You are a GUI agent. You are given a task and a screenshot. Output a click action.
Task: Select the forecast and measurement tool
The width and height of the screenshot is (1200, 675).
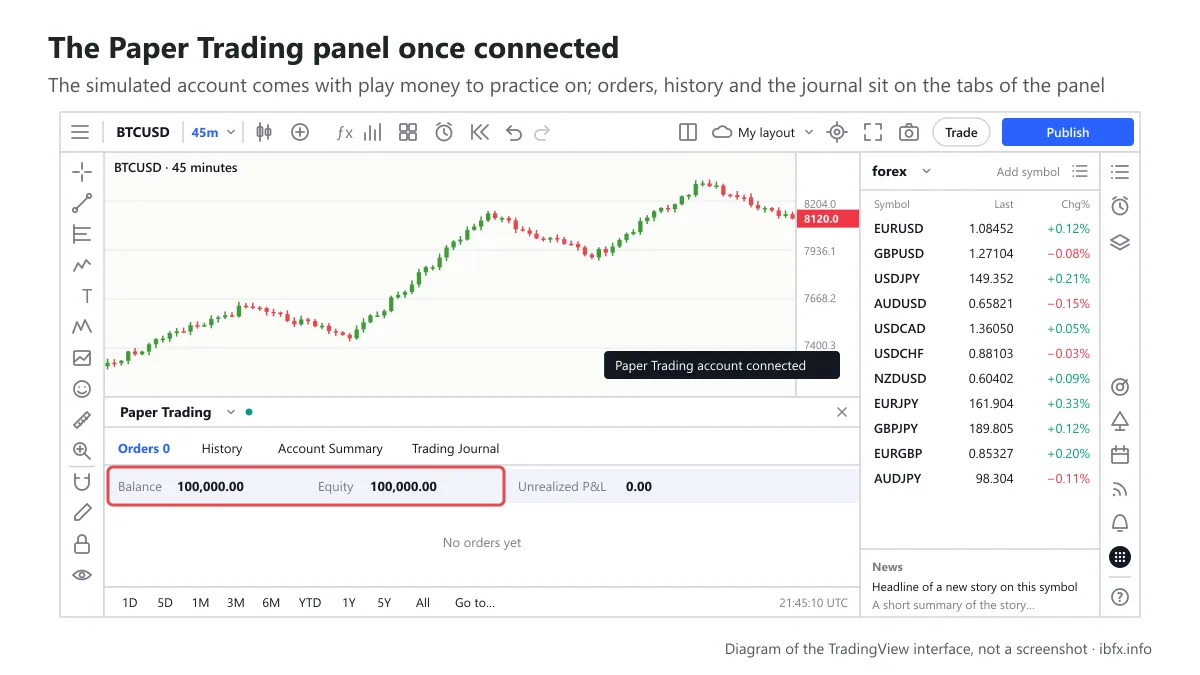(82, 358)
